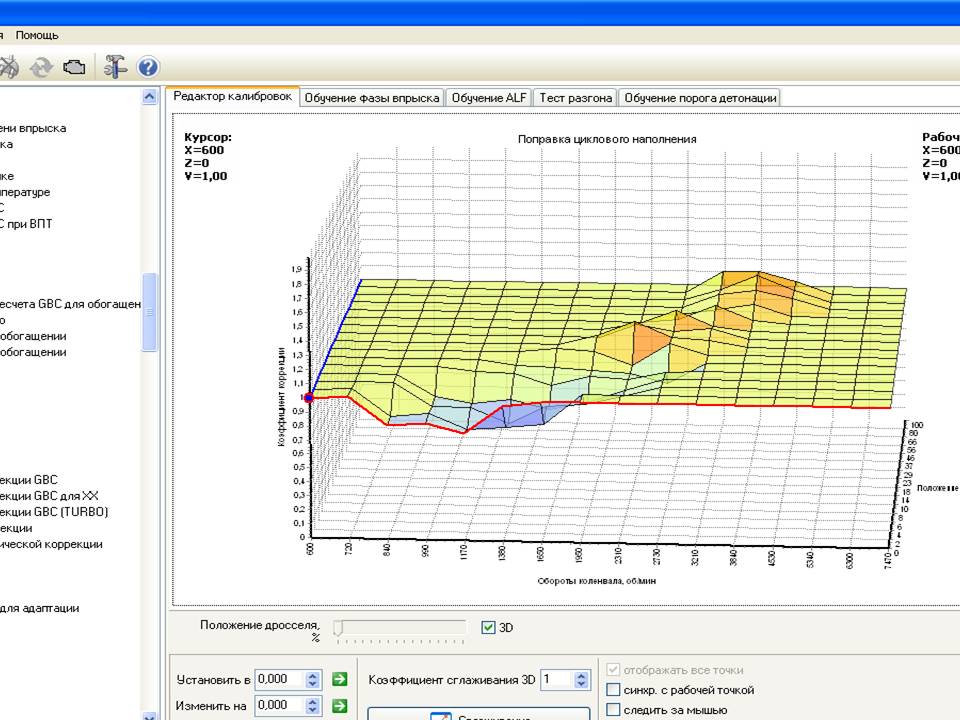
Task: Open the engine diagnostics icon in toolbar
Action: click(x=74, y=66)
